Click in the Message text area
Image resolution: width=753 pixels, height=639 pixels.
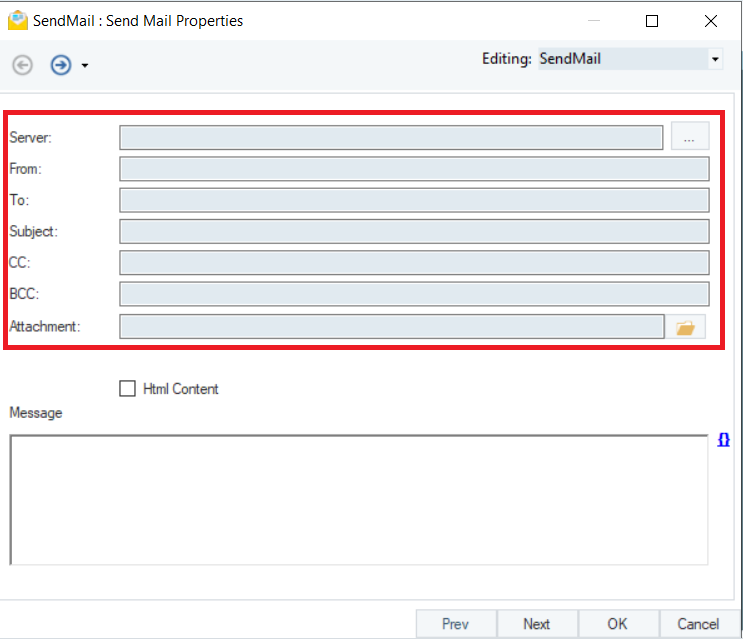tap(358, 499)
